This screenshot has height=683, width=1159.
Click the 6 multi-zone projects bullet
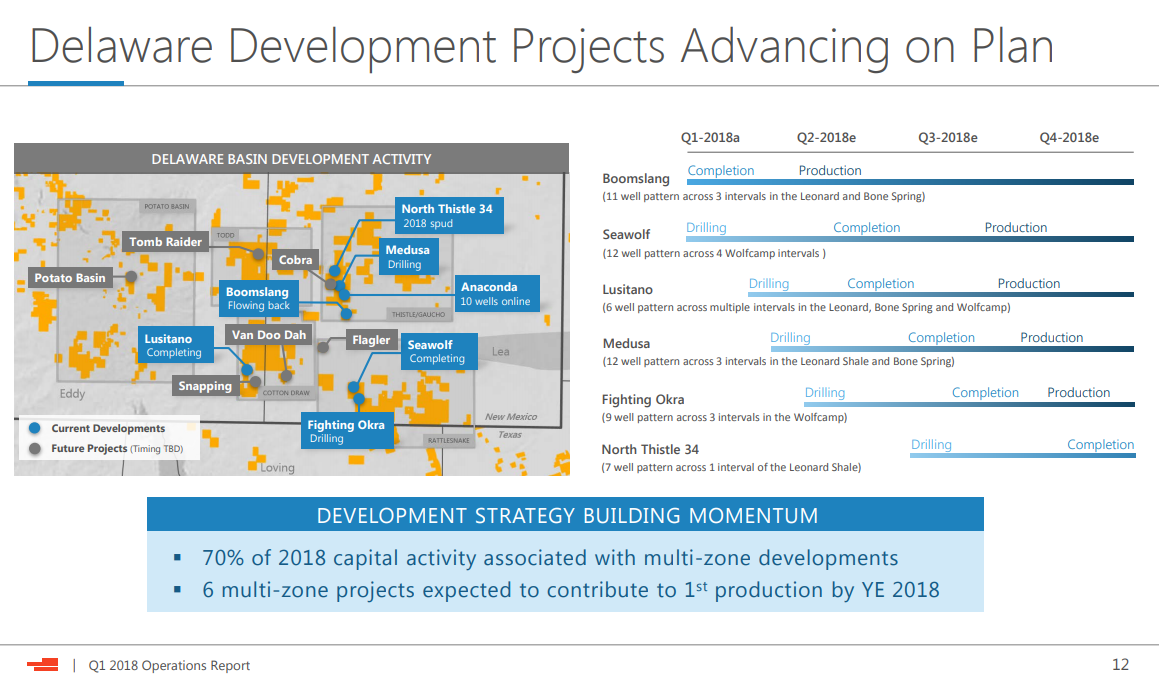(x=571, y=590)
